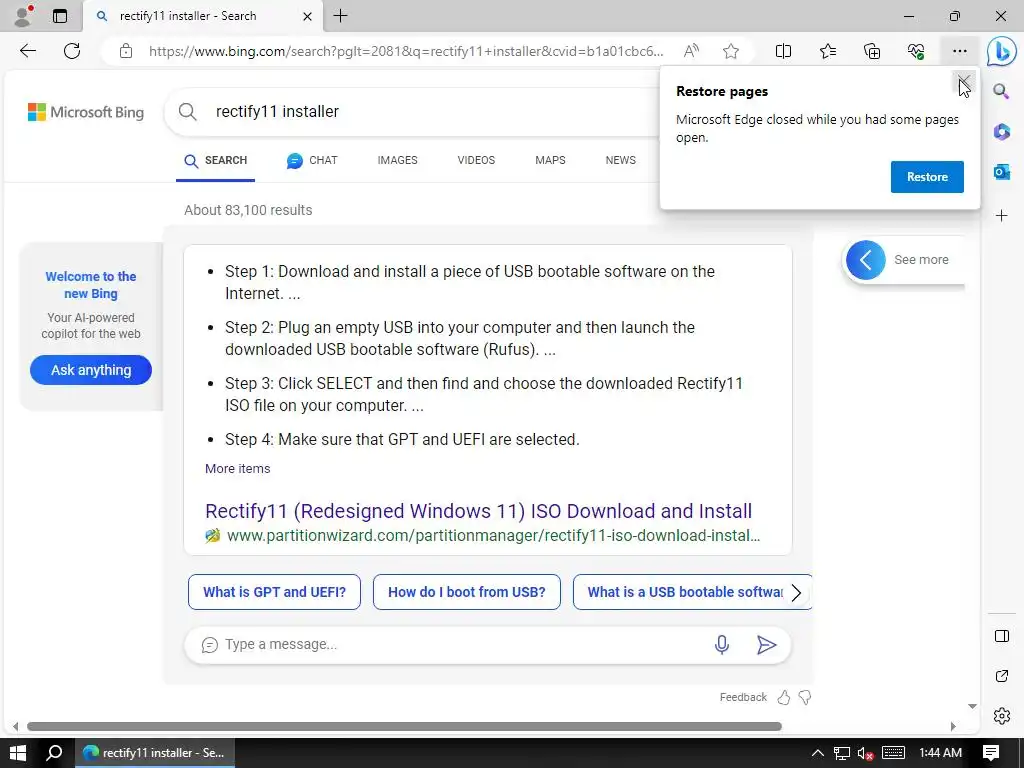This screenshot has height=768, width=1024.
Task: Send the chat message arrow
Action: (x=766, y=645)
